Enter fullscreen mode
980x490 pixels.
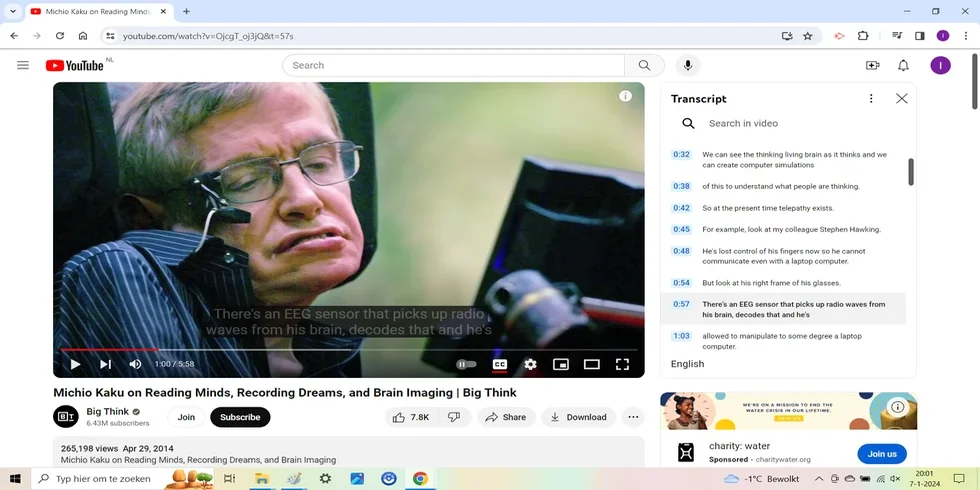click(x=622, y=365)
